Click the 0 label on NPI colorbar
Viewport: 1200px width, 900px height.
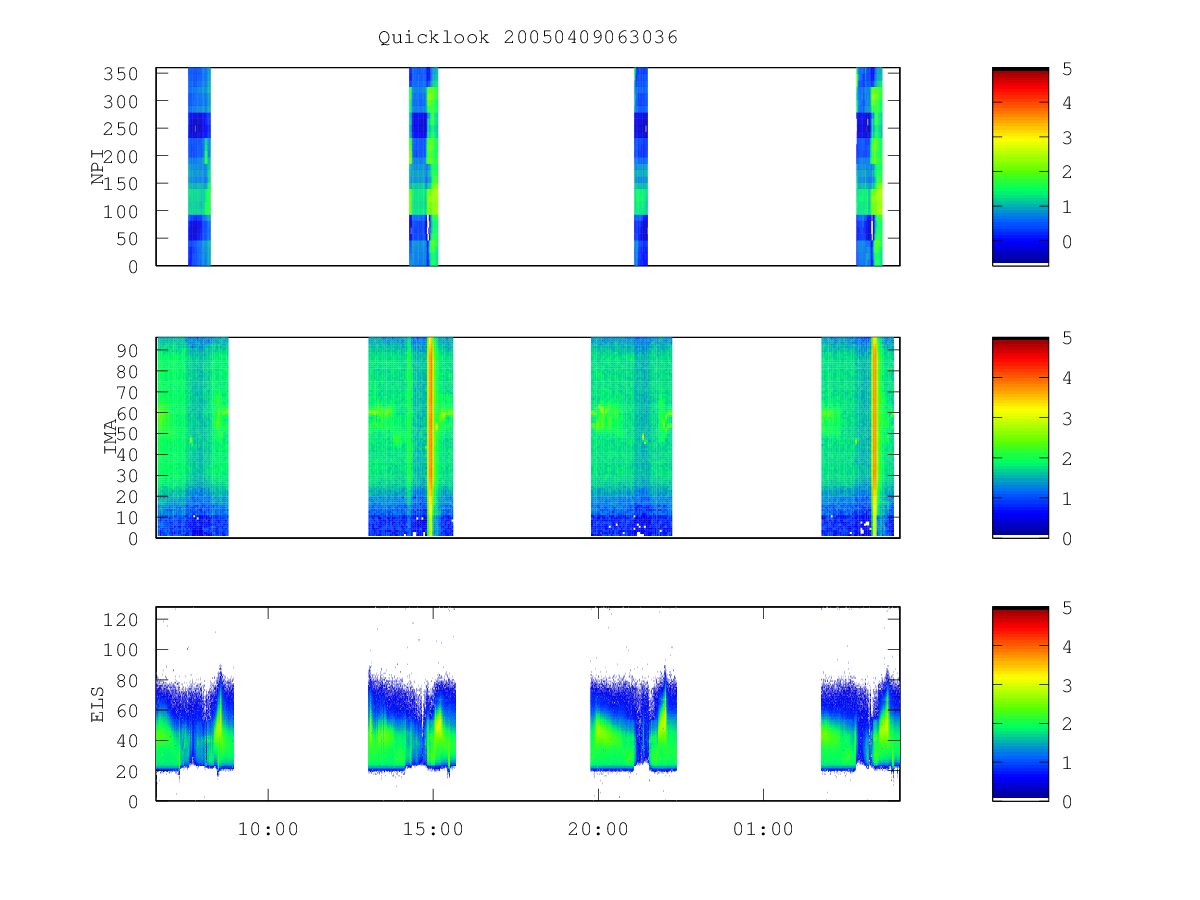pos(1067,242)
